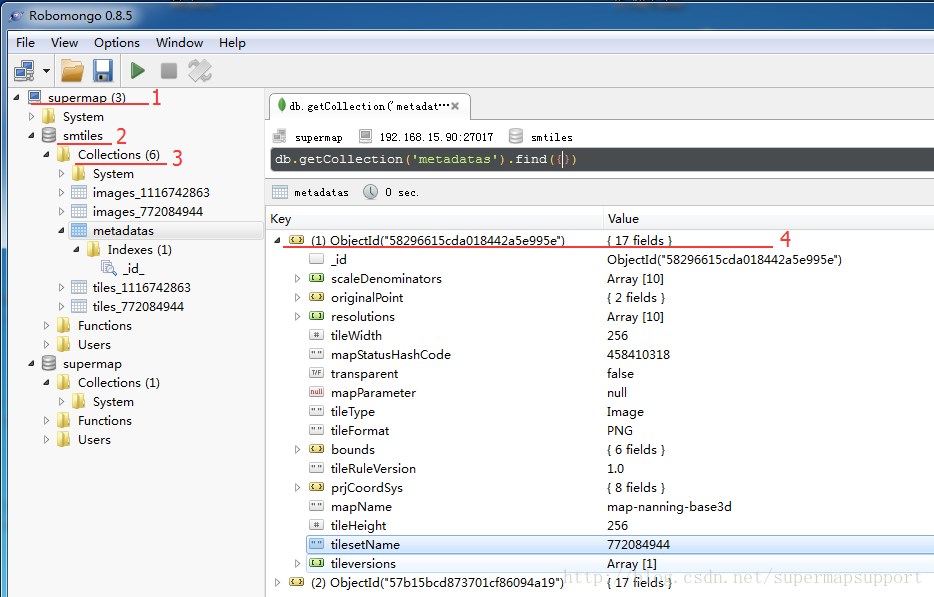Select the Collections (1) folder
The width and height of the screenshot is (934, 597).
click(x=119, y=383)
